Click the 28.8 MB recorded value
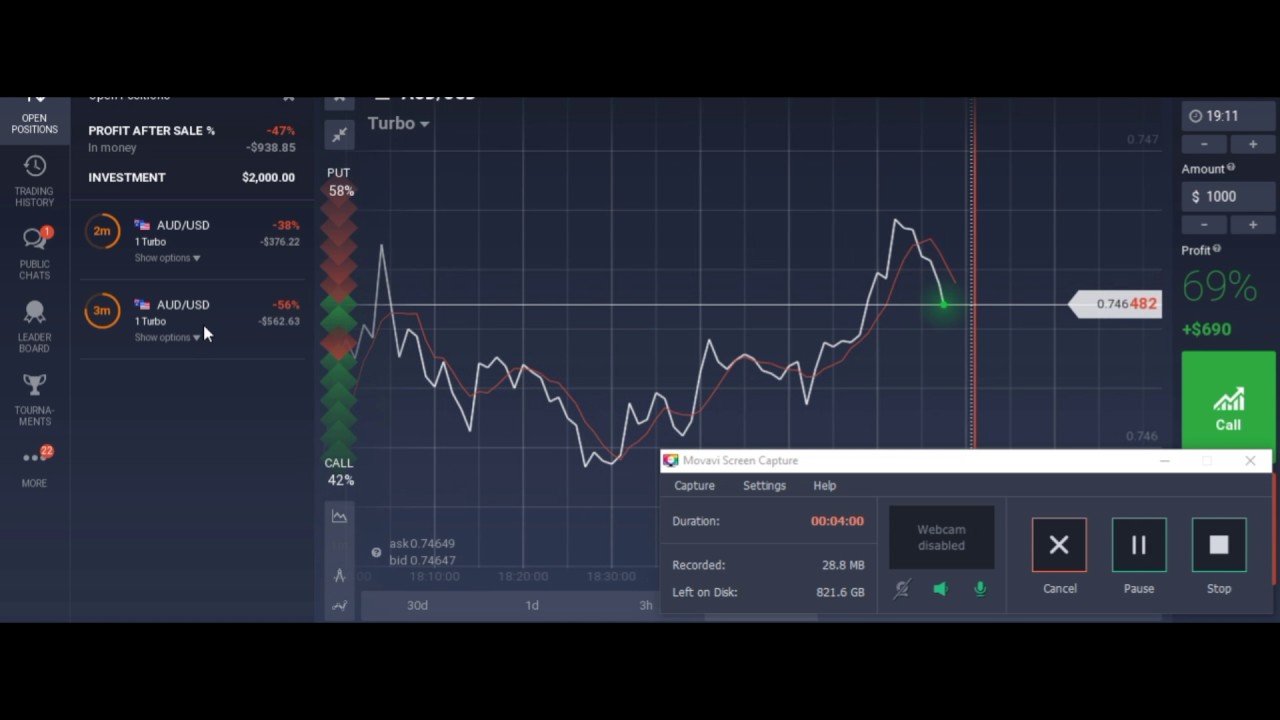Viewport: 1280px width, 720px height. (843, 565)
